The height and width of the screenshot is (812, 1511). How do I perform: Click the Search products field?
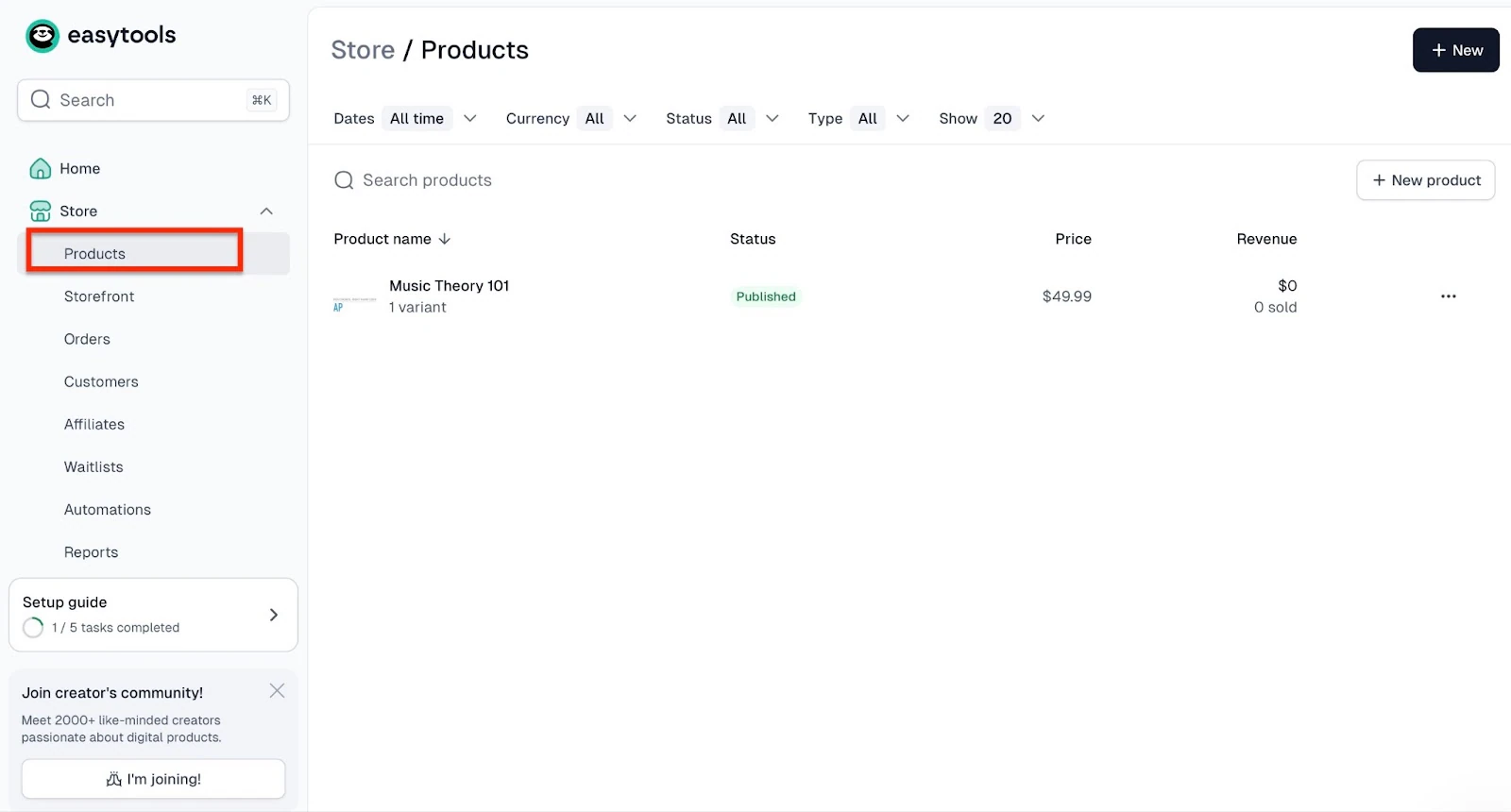pyautogui.click(x=427, y=180)
